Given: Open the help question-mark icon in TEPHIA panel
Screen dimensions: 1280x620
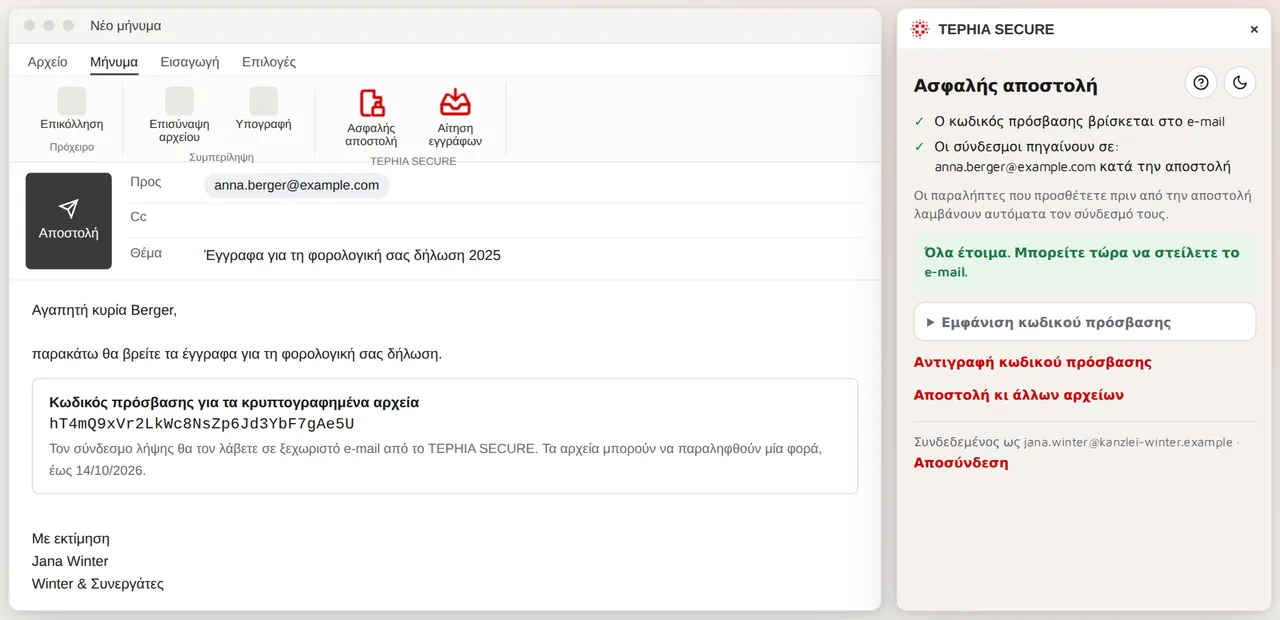Looking at the screenshot, I should pyautogui.click(x=1201, y=83).
